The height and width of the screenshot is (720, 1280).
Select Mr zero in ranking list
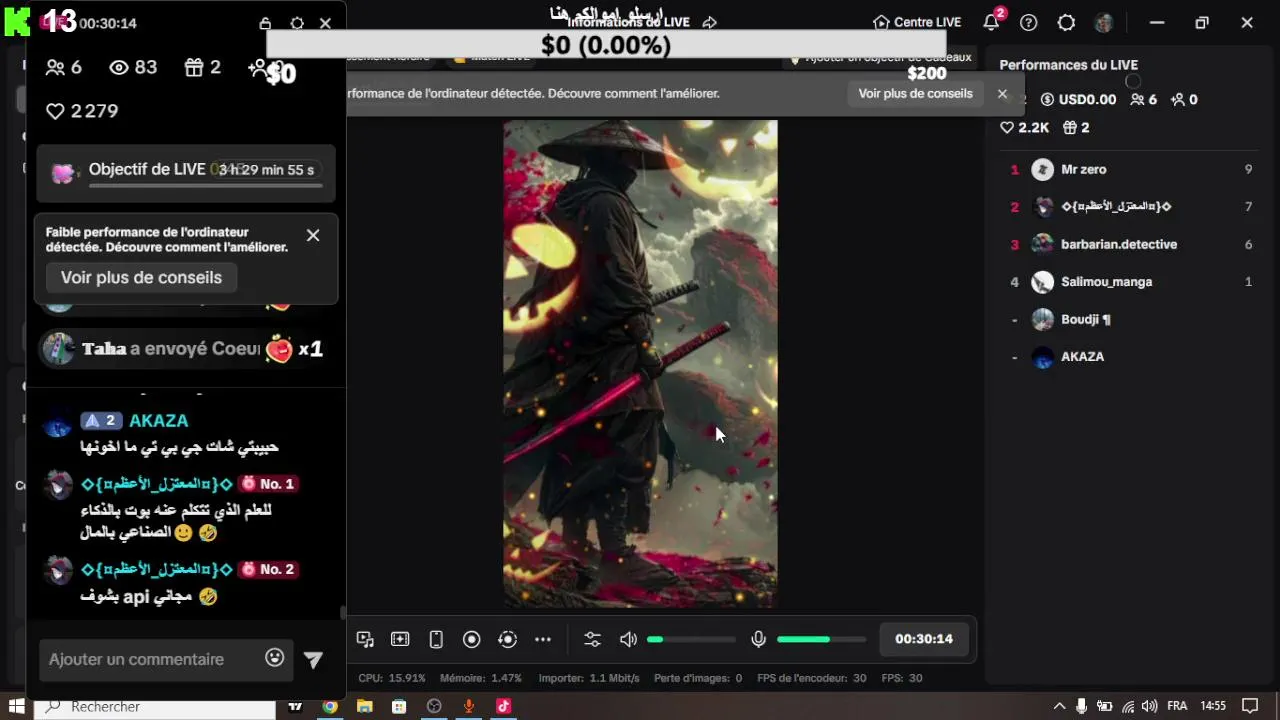point(1130,169)
